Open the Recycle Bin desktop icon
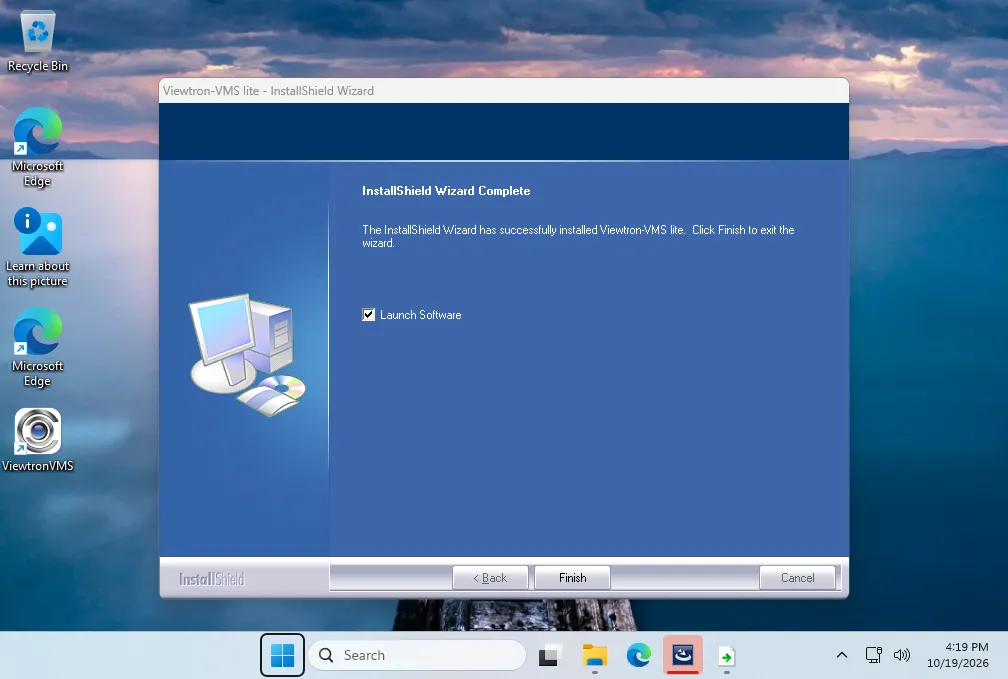Screen dimensions: 1008x679 pos(37,42)
